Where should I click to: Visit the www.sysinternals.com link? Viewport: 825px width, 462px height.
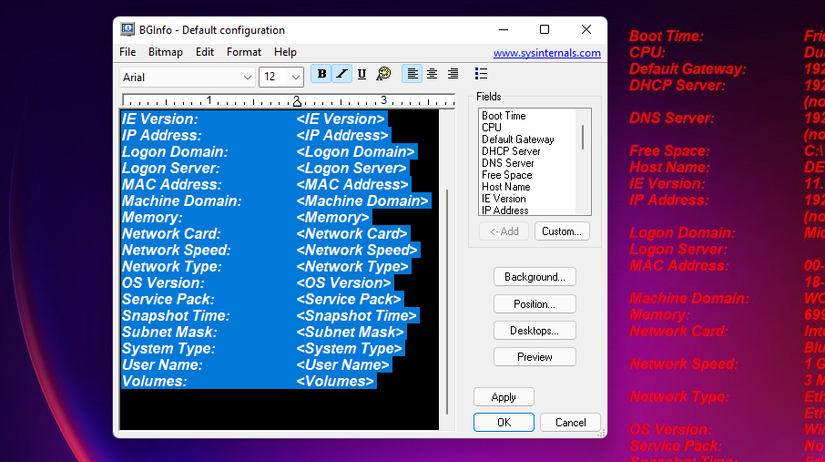(x=547, y=53)
